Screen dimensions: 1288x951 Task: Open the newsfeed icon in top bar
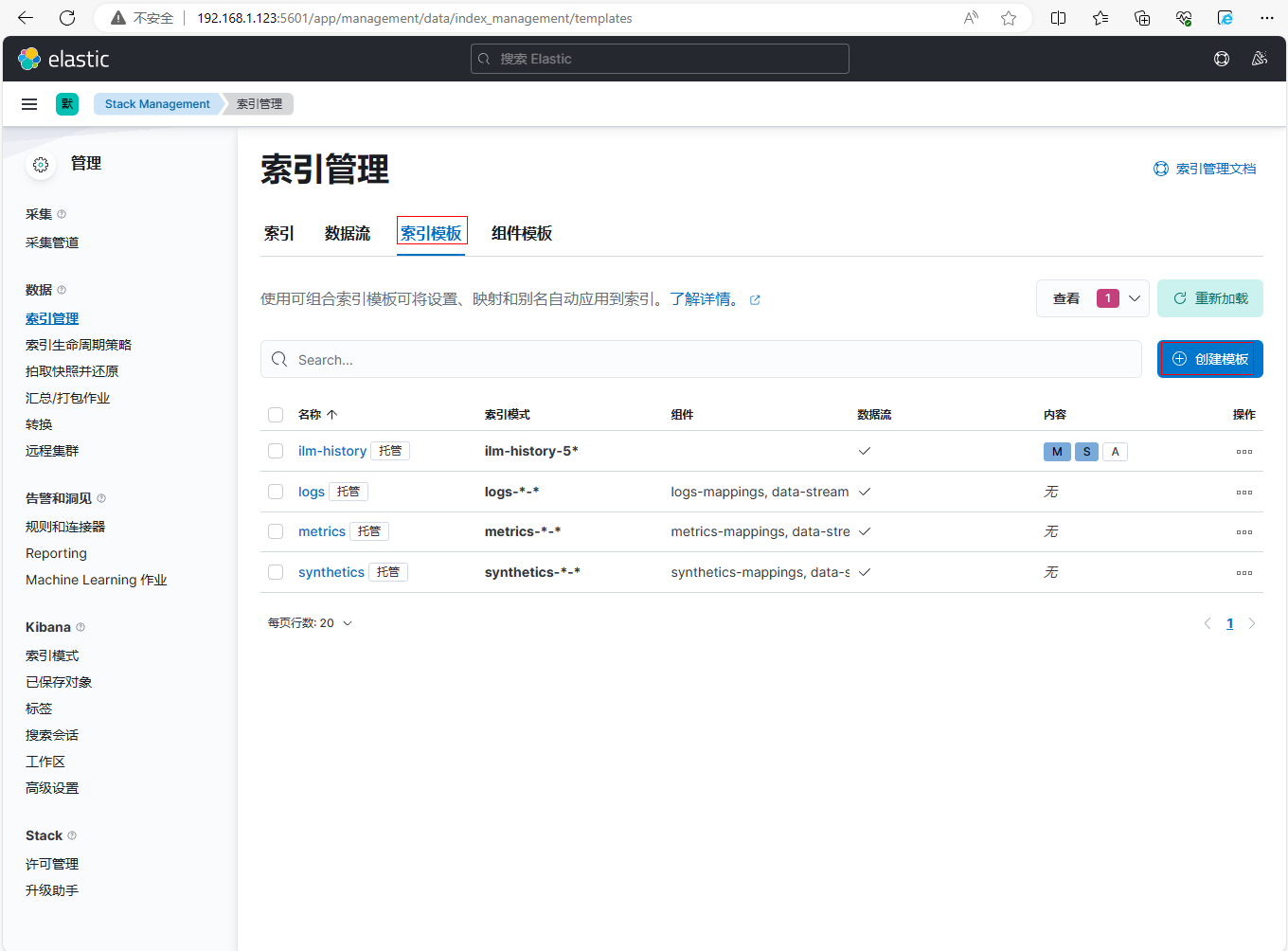tap(1259, 59)
